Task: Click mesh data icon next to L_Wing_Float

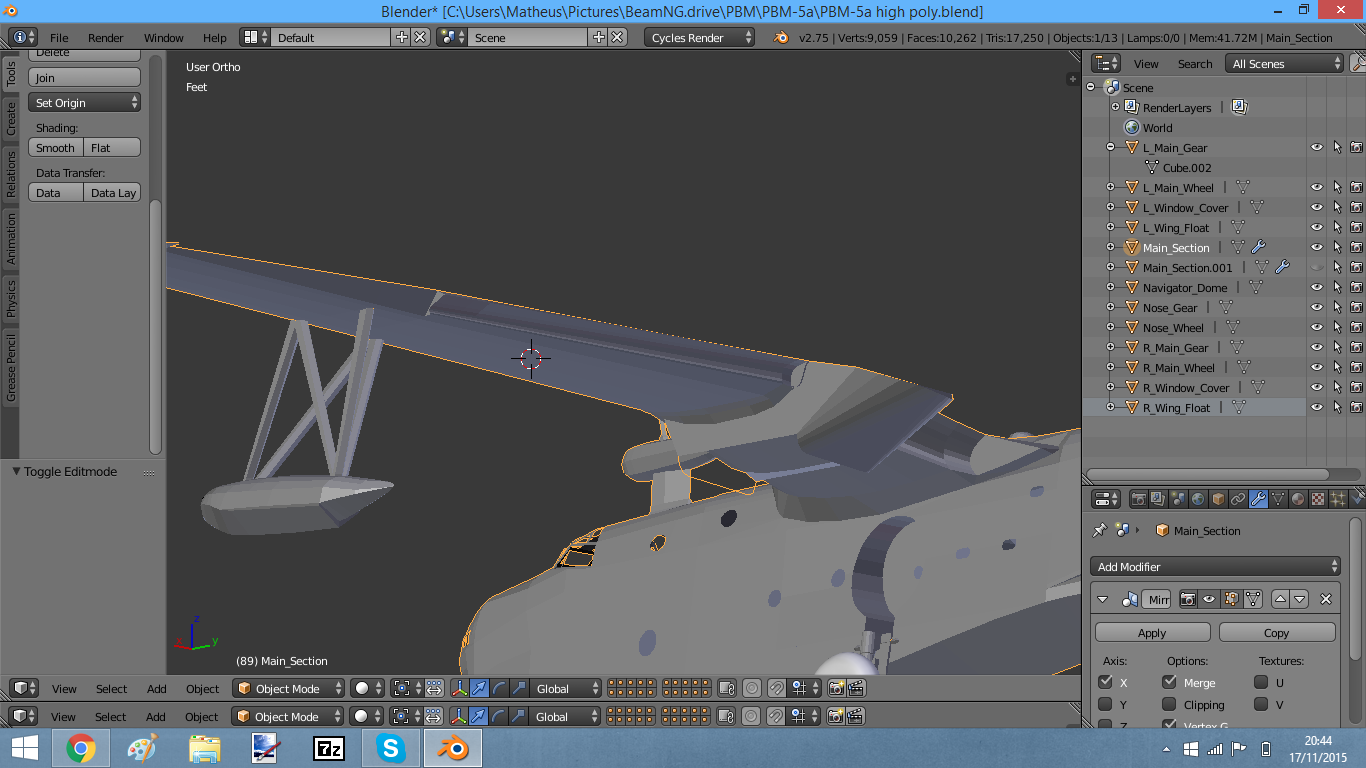Action: [1238, 227]
